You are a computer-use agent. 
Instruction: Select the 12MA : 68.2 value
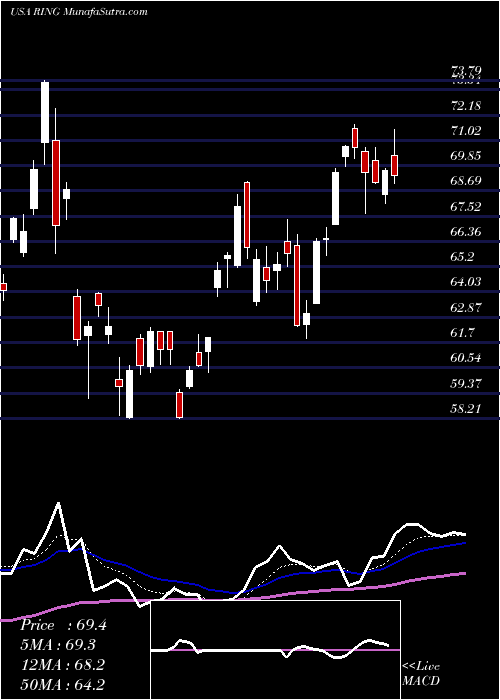point(62,665)
